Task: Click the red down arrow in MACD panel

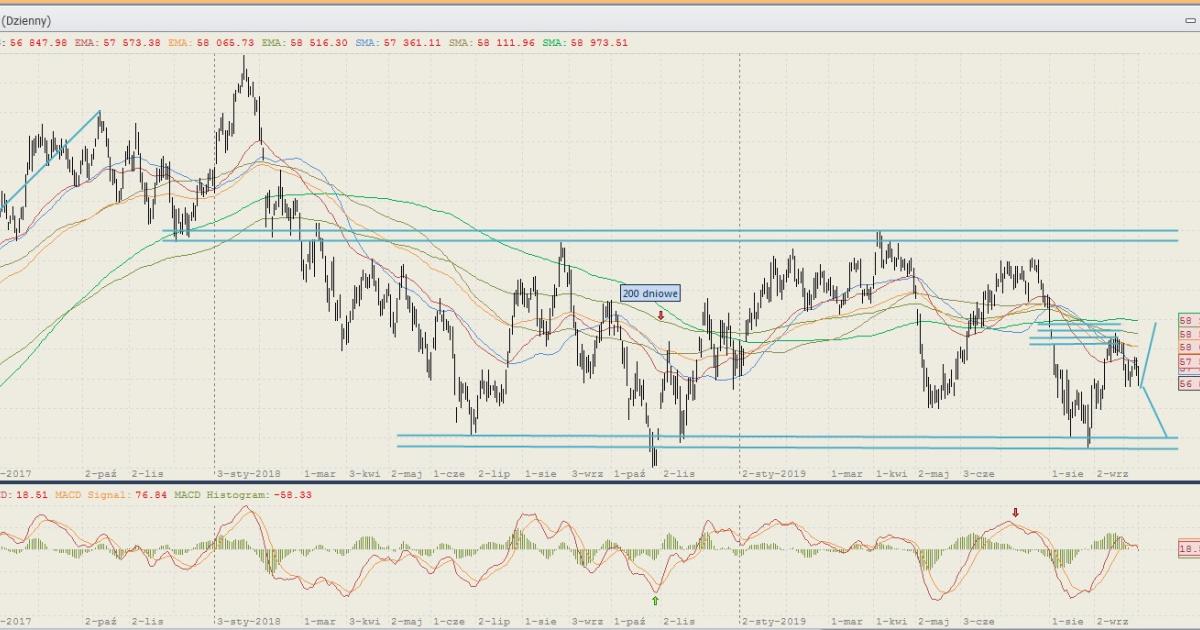Action: click(x=1016, y=513)
